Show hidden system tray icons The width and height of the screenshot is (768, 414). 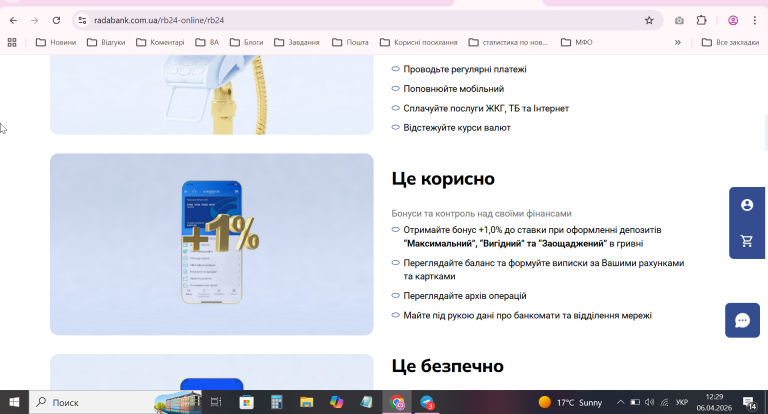[620, 402]
